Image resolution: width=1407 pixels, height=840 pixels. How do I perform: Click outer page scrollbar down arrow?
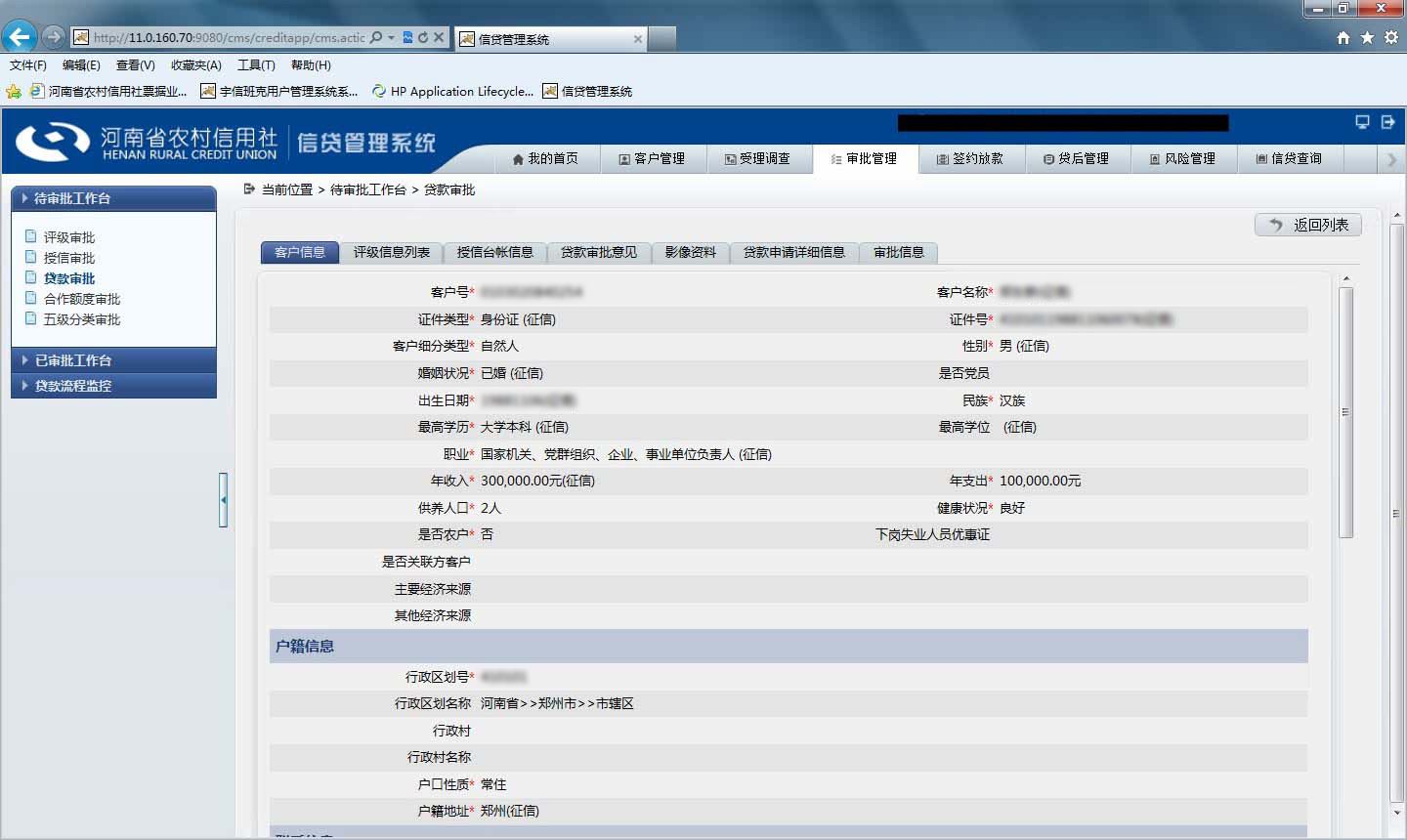coord(1397,813)
